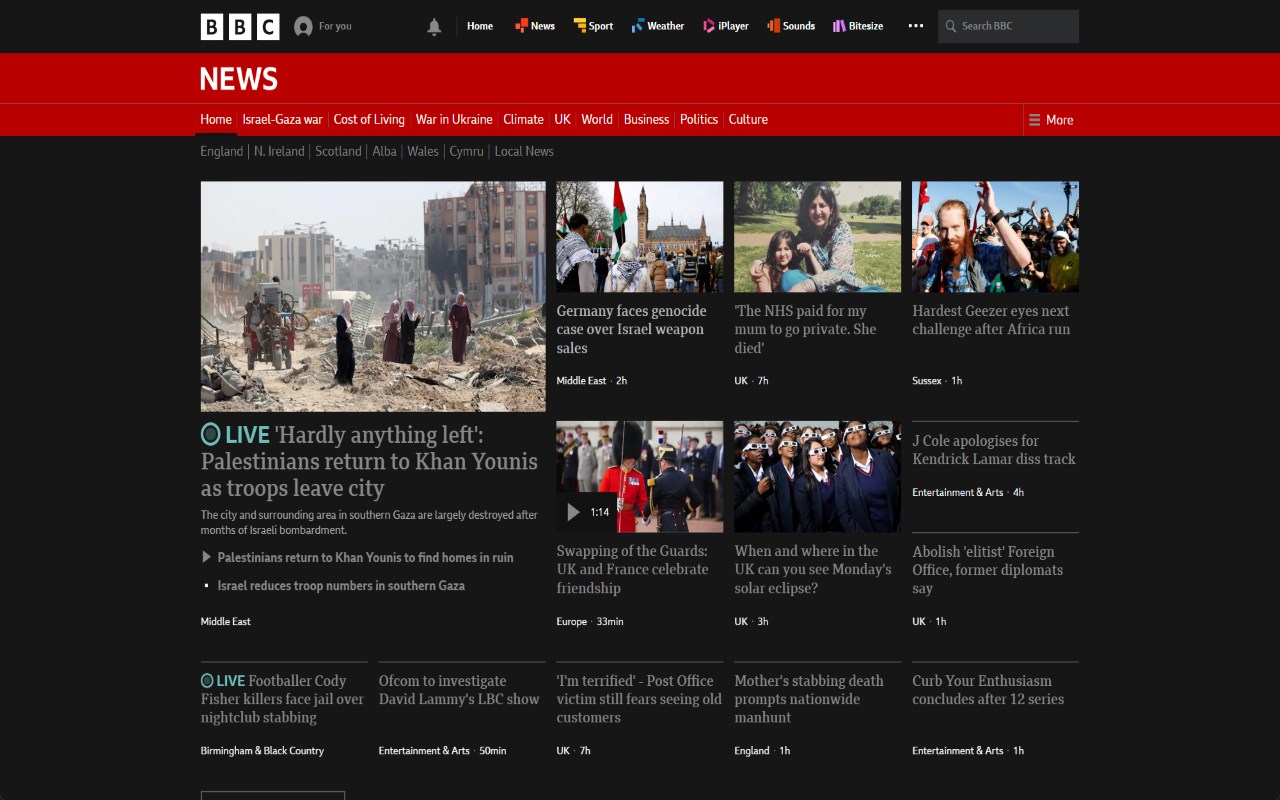Click the Weather icon in top bar

tap(638, 26)
